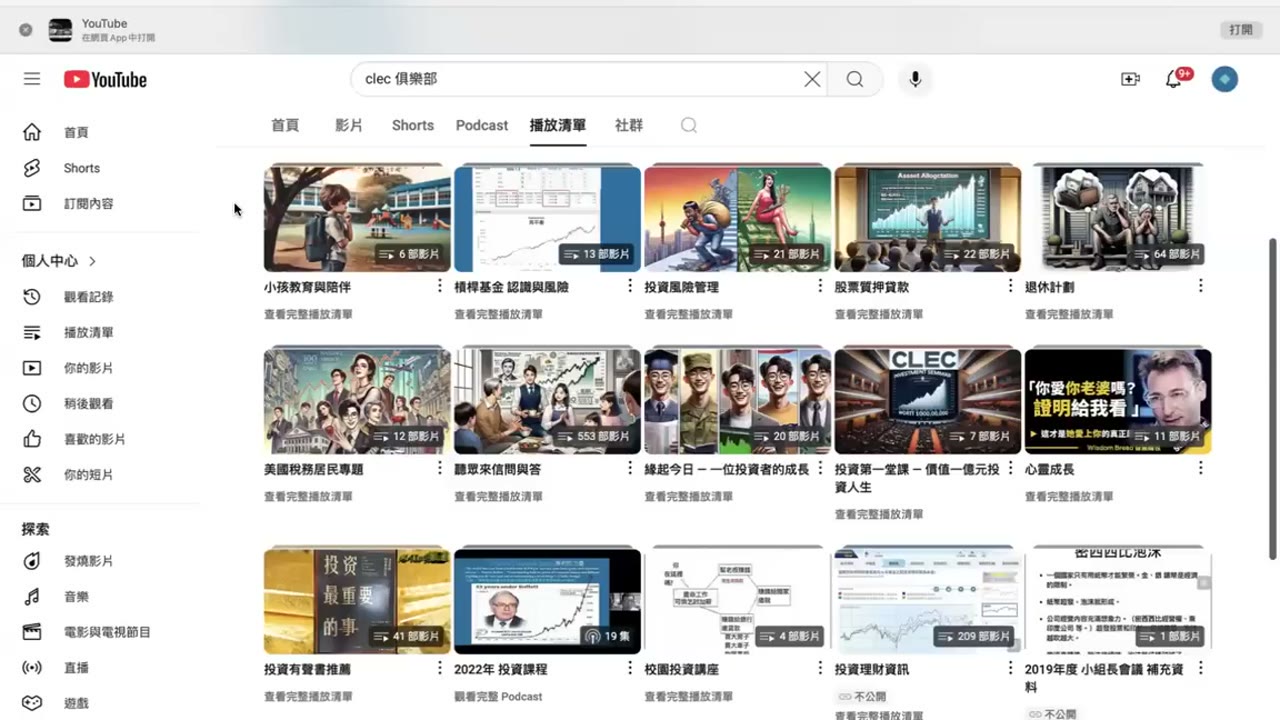Open 股票質押貸款 playlist thumbnail
This screenshot has height=720, width=1280.
point(928,218)
